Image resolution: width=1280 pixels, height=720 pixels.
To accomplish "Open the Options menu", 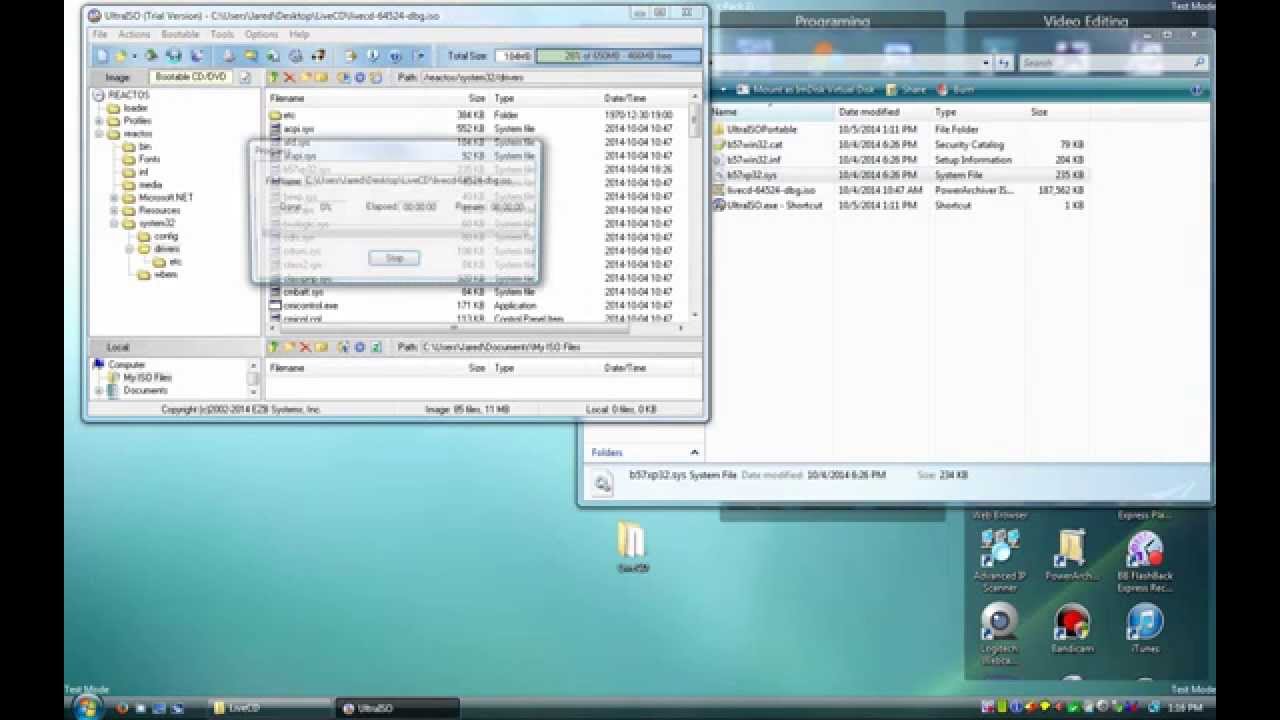I will point(261,34).
